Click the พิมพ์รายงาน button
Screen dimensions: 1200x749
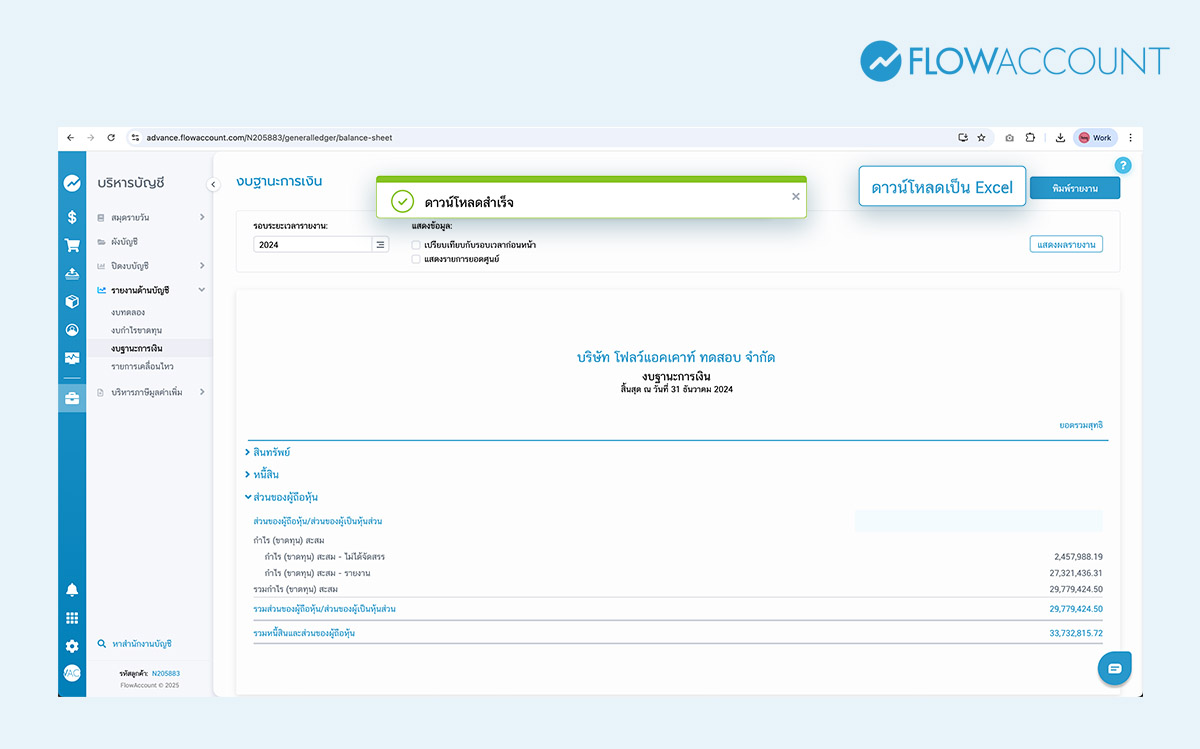click(x=1074, y=188)
